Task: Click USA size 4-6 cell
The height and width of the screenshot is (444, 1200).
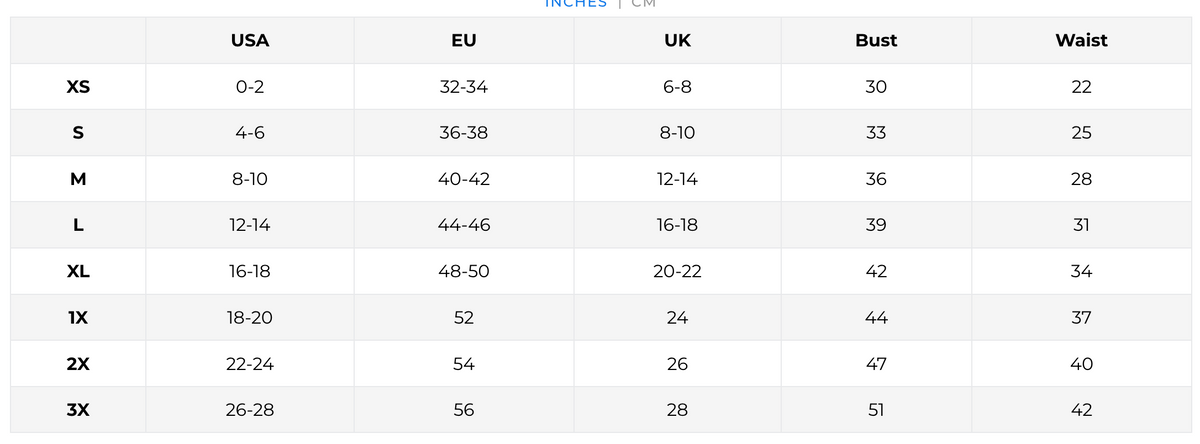Action: (x=250, y=133)
